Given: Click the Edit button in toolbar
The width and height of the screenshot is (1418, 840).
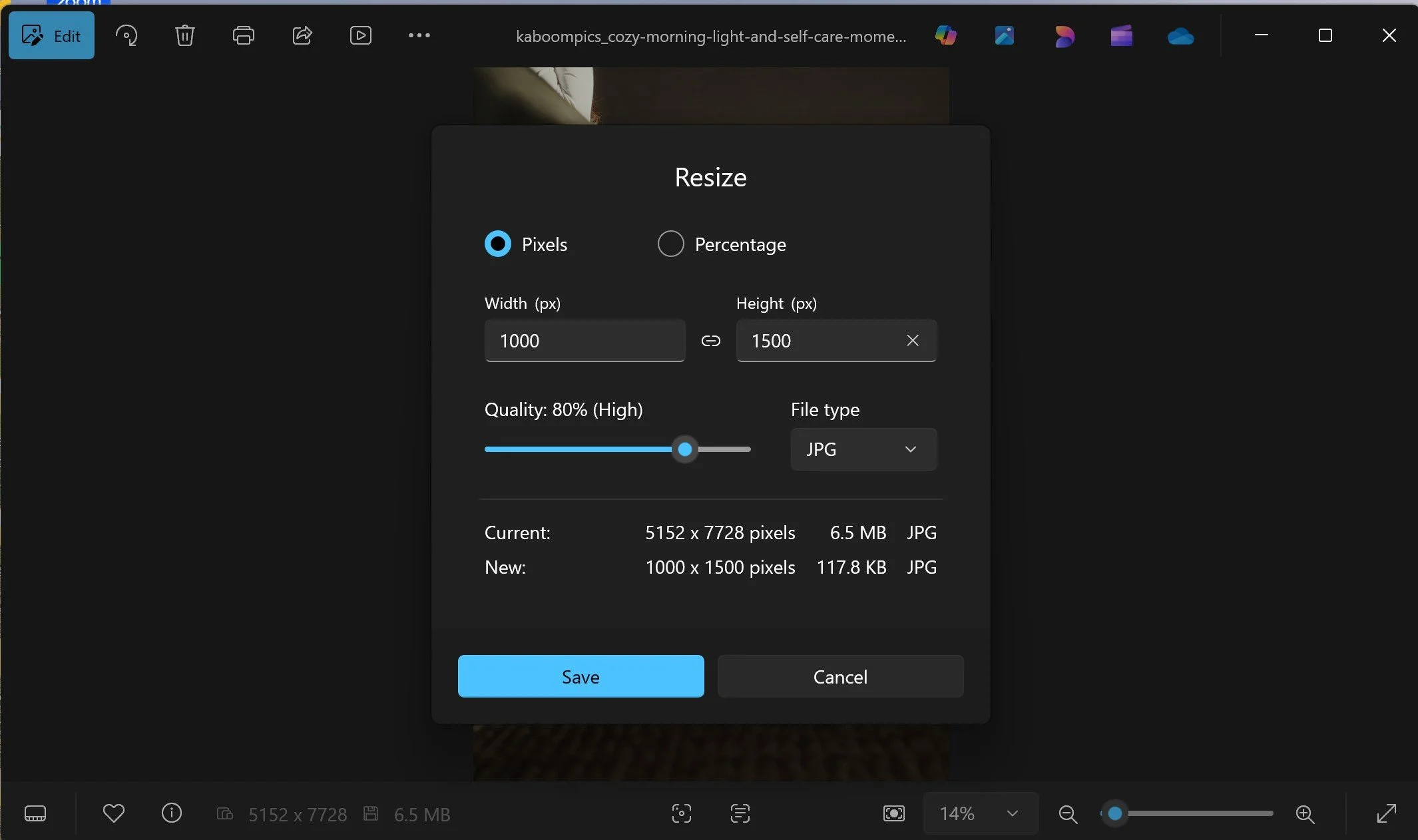Looking at the screenshot, I should 51,35.
